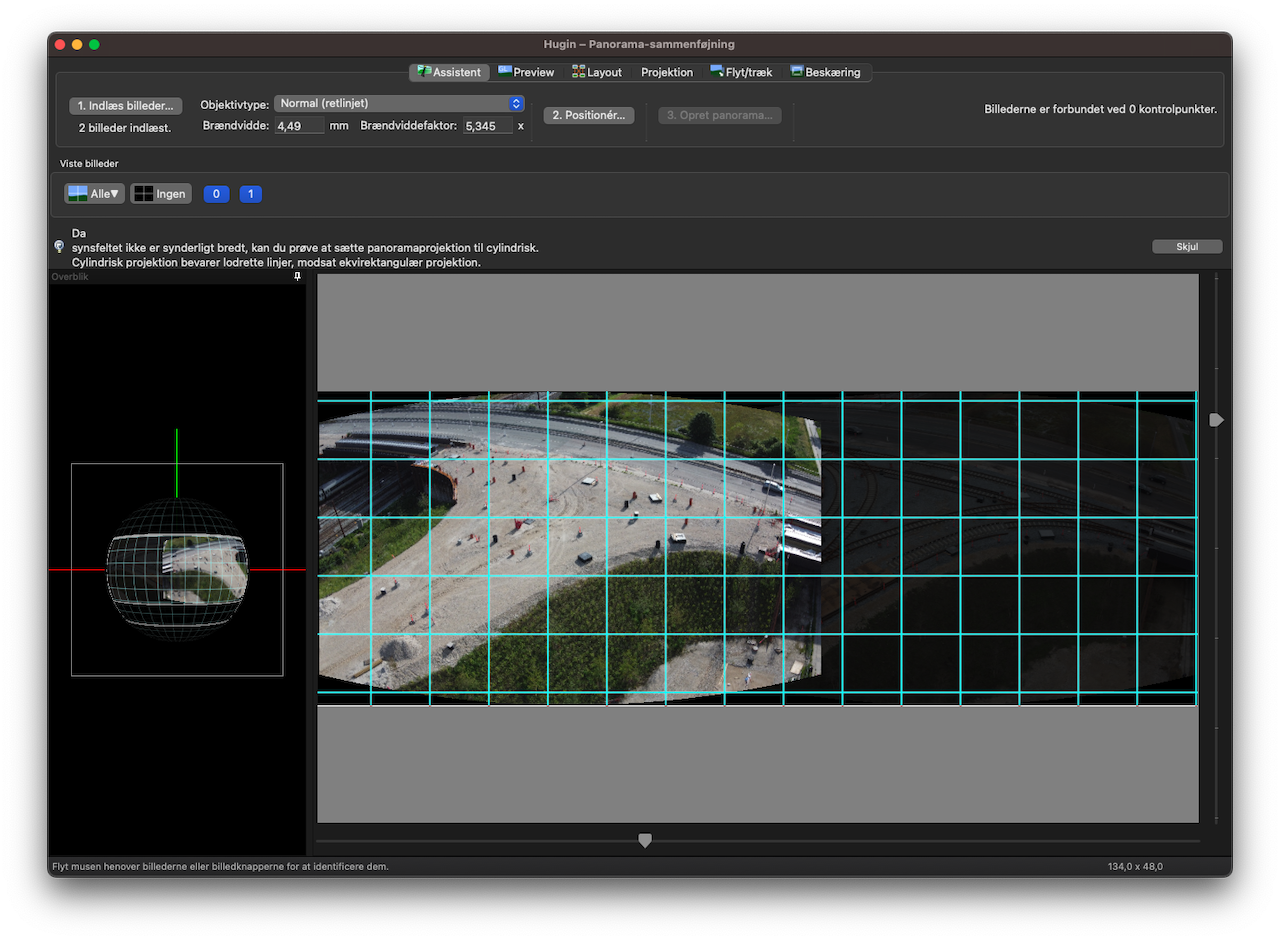Click the Beskæring crop icon
The image size is (1280, 940).
coord(796,71)
